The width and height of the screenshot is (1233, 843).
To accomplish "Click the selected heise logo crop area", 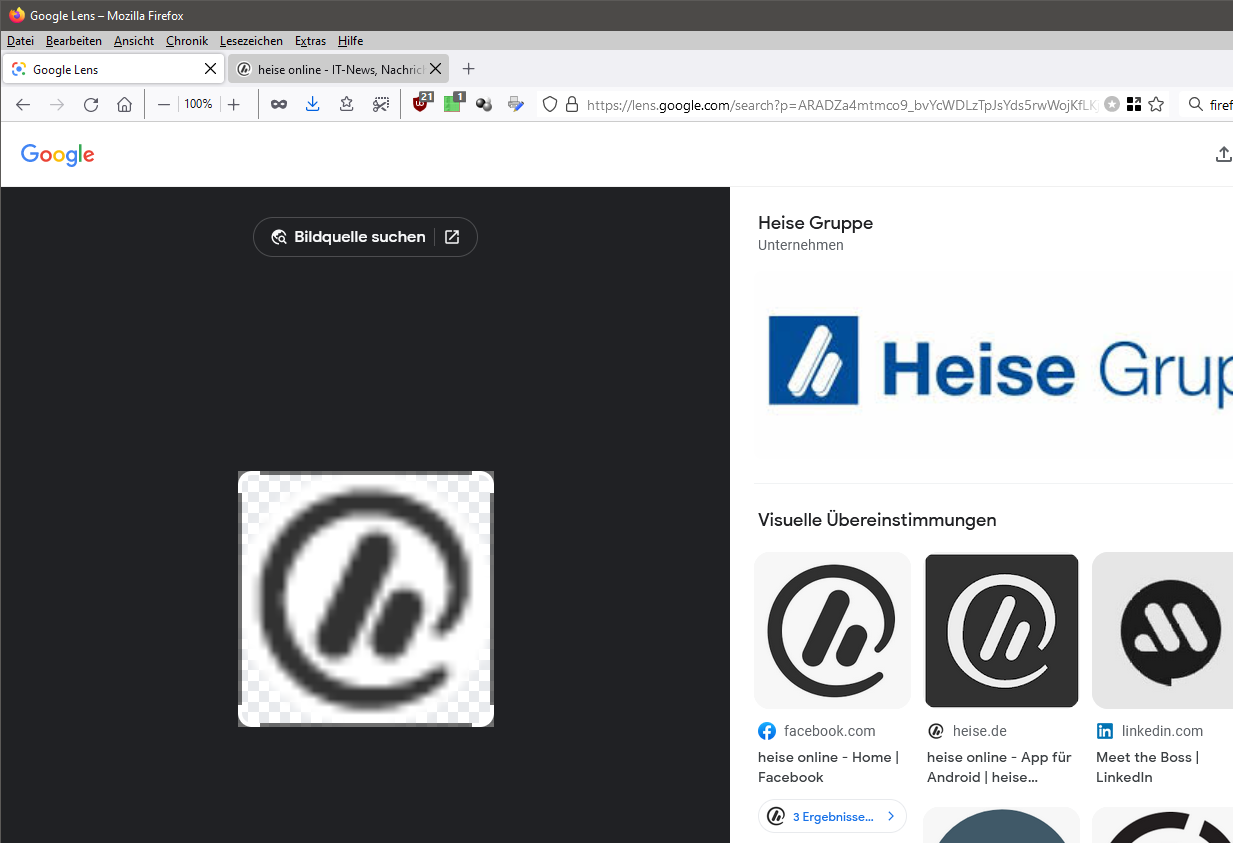I will [366, 599].
